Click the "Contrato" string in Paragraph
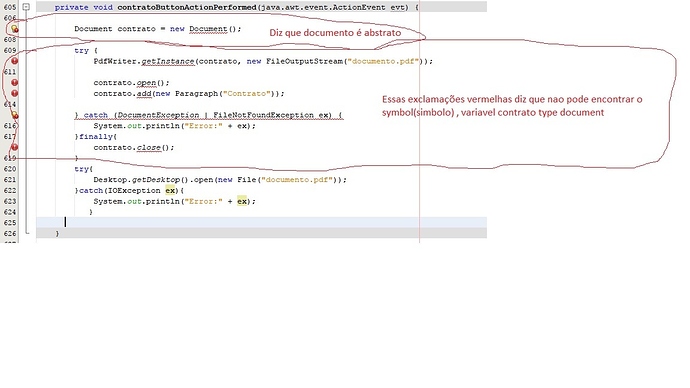690x388 pixels. coord(246,93)
